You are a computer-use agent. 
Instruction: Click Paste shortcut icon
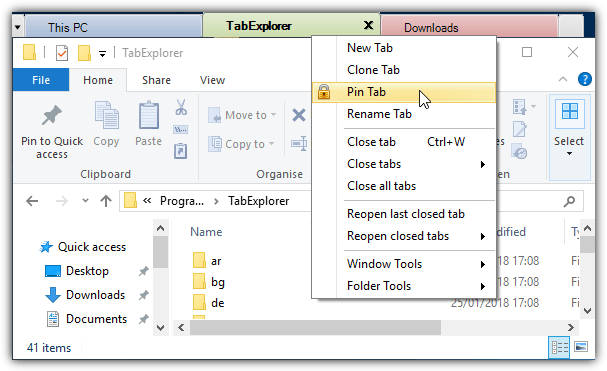coord(181,151)
